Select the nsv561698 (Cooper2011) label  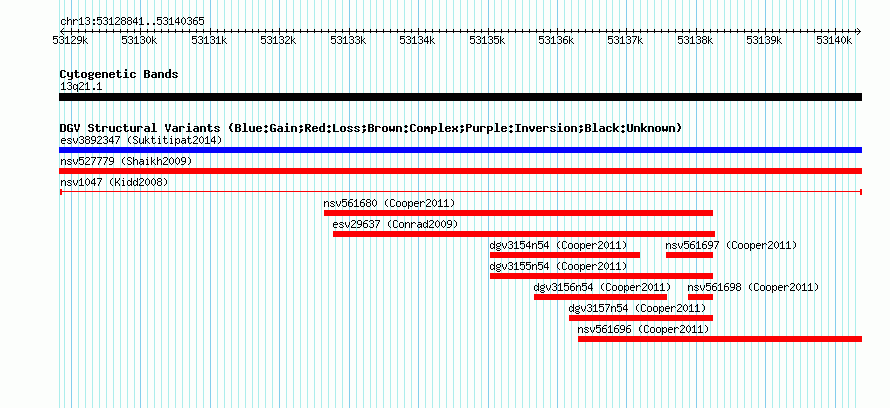(x=753, y=287)
